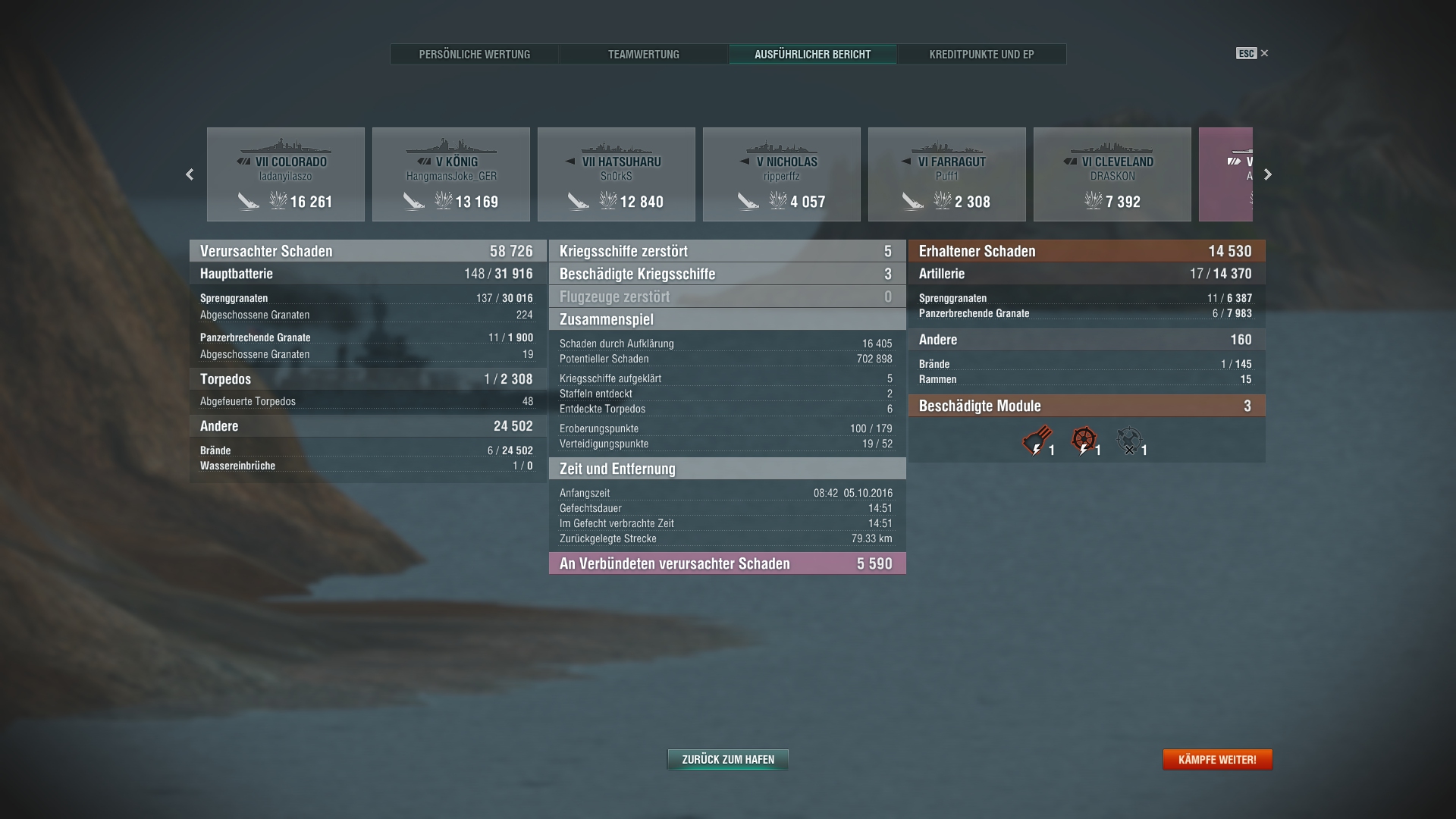This screenshot has height=819, width=1456.
Task: Click Zurück zum Hafen button
Action: point(728,759)
